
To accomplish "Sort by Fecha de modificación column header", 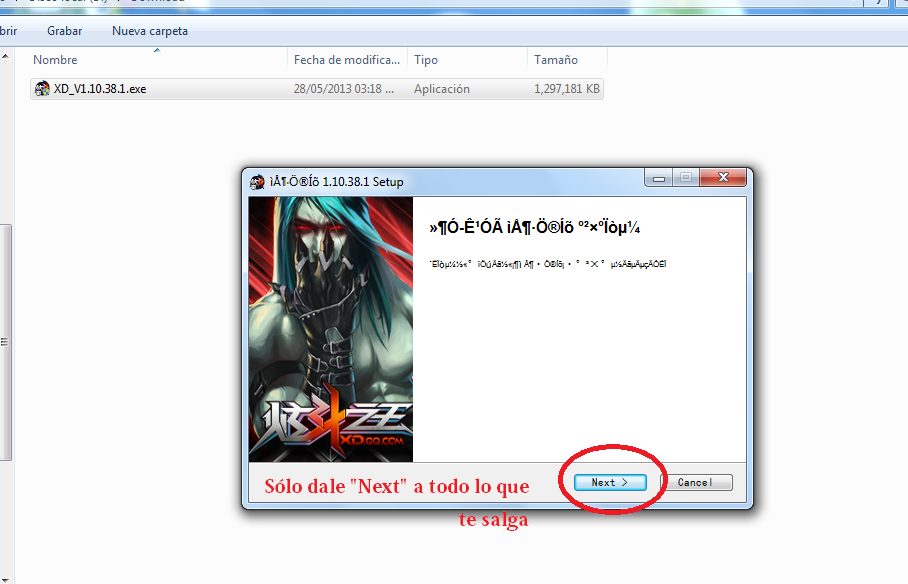I will point(346,60).
